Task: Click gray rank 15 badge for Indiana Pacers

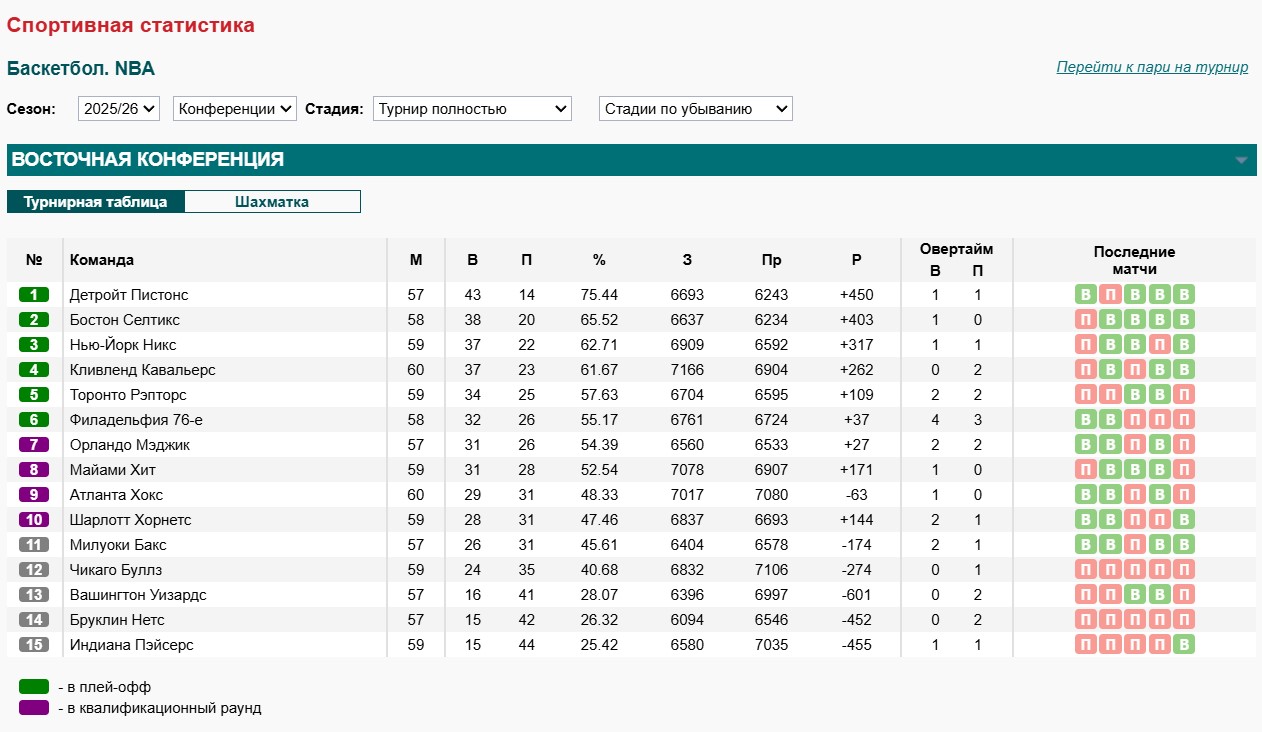Action: (34, 645)
